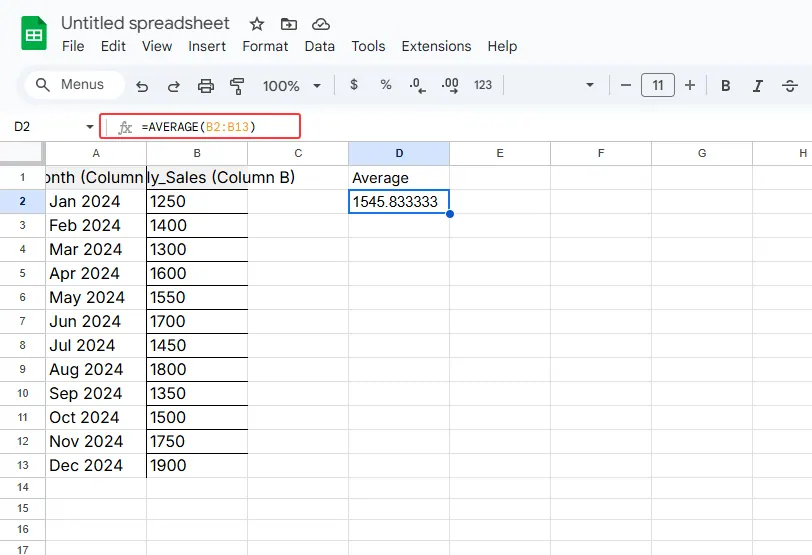Select cell B13 containing 1900
The height and width of the screenshot is (555, 812).
coord(197,466)
